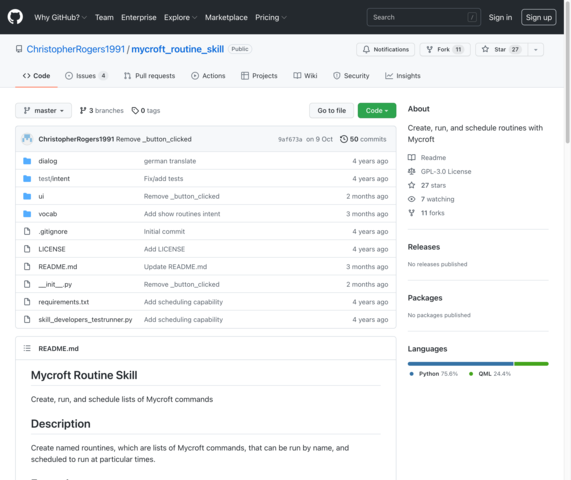571x480 pixels.
Task: Open the Releases section heading
Action: click(424, 247)
